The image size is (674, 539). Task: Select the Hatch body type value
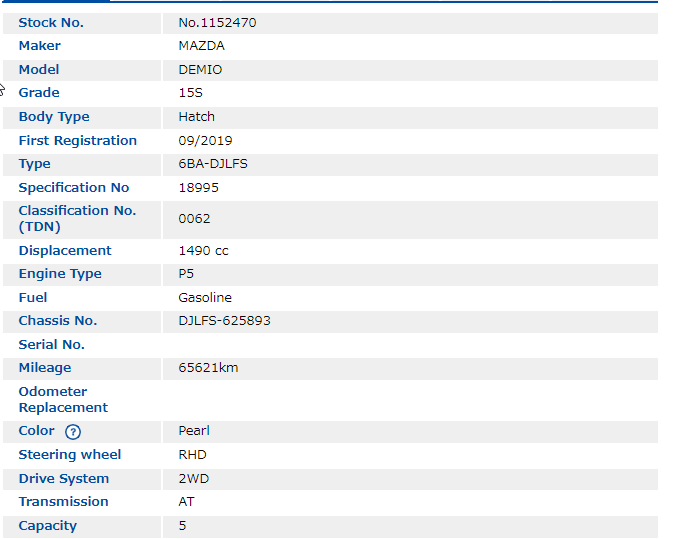[x=196, y=117]
